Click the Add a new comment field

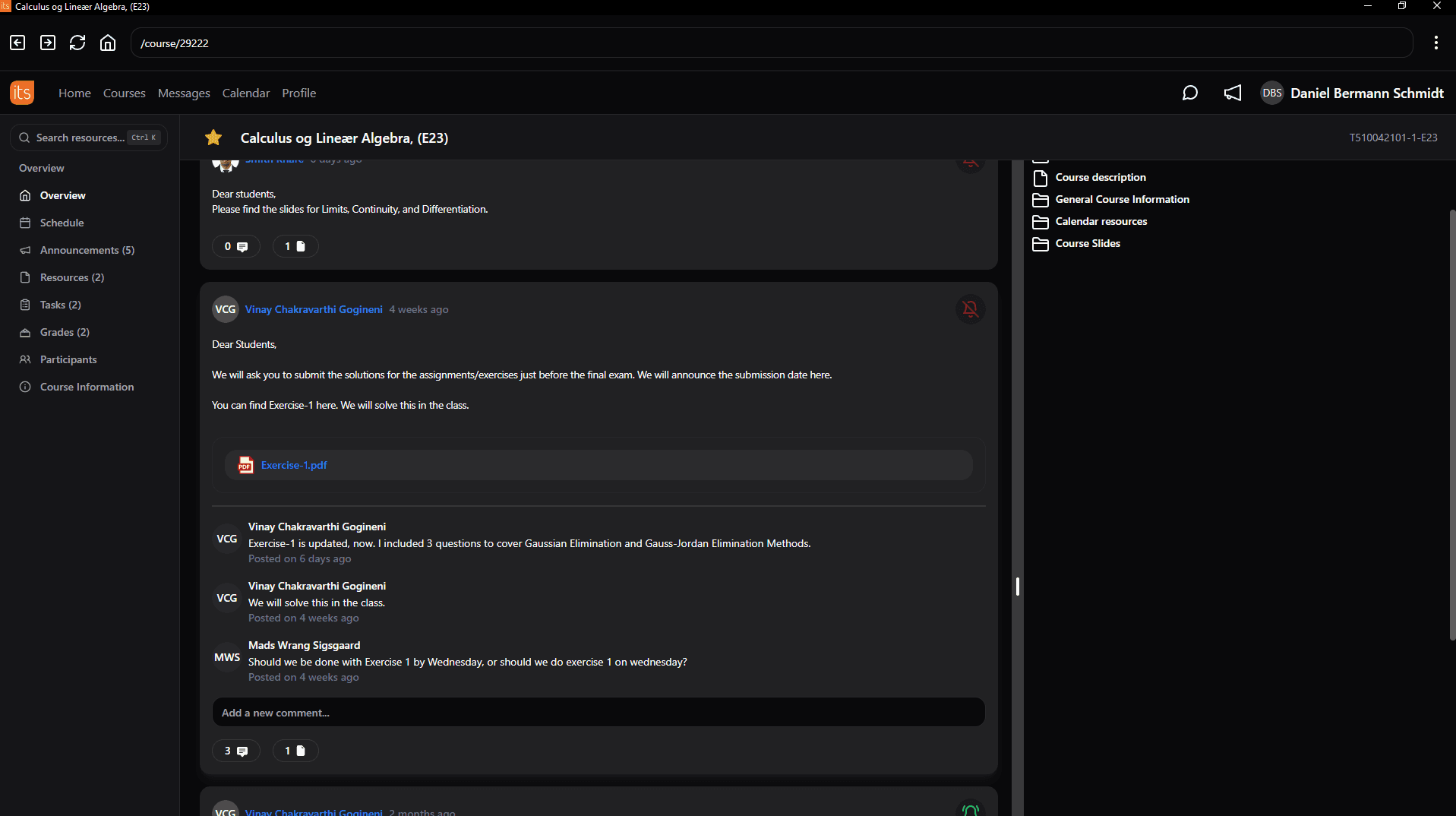point(598,713)
